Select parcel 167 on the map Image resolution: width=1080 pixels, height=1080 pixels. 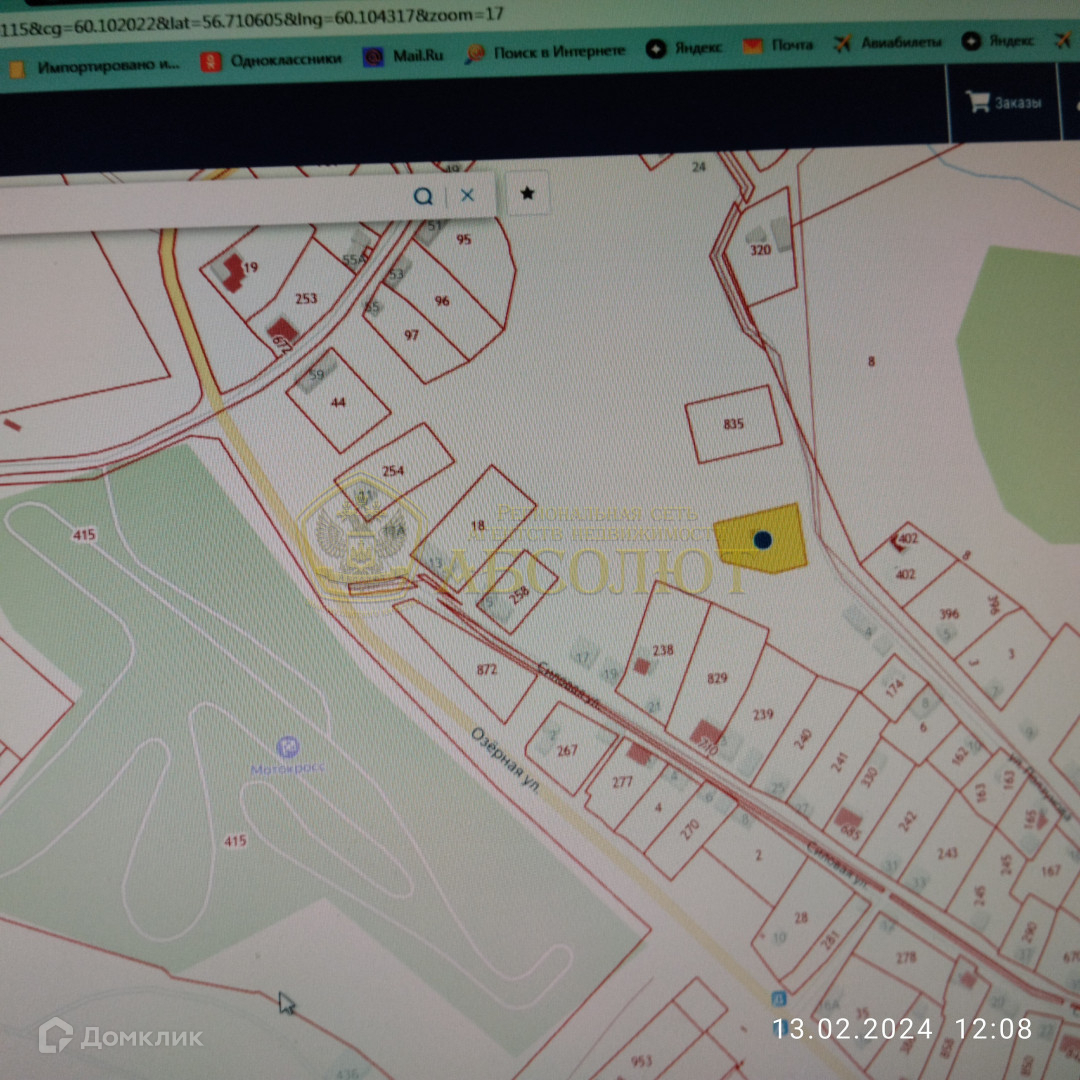tap(1051, 871)
